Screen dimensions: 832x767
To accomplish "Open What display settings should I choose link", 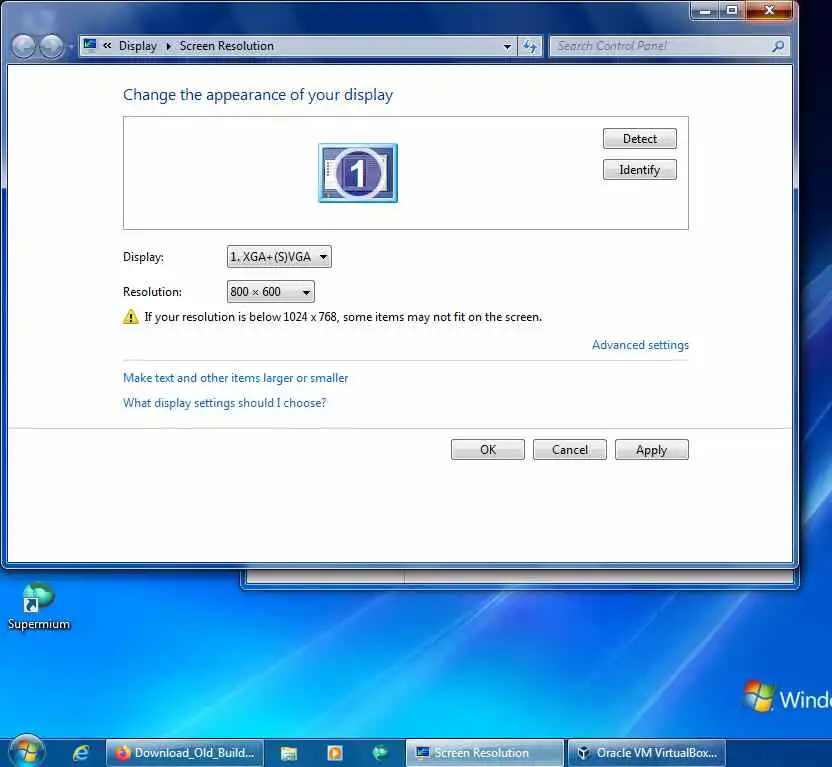I will (x=224, y=403).
